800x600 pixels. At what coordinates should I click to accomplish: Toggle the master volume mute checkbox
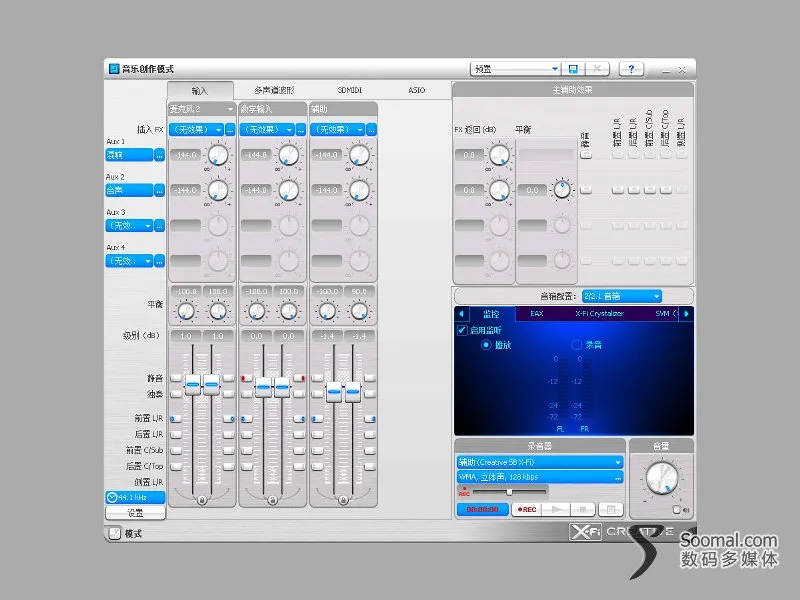pyautogui.click(x=677, y=510)
